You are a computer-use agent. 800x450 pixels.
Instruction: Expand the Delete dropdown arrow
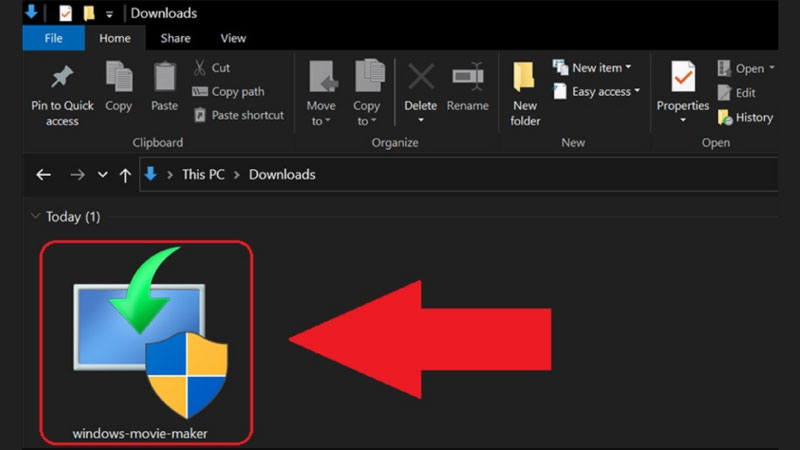click(x=420, y=121)
